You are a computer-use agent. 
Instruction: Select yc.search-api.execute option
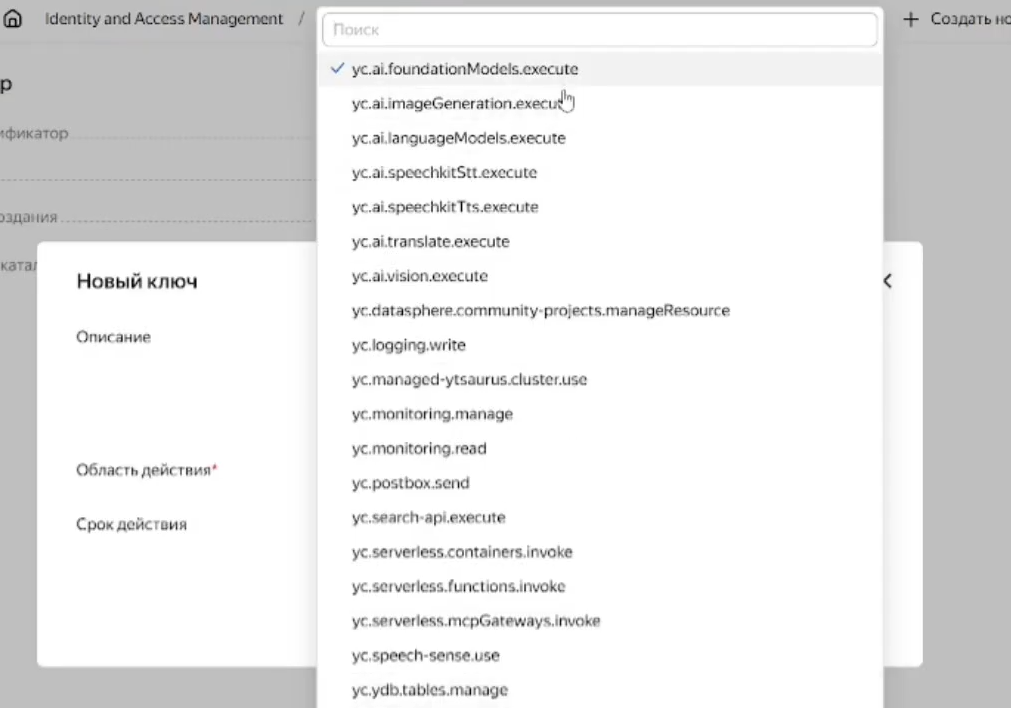coord(428,518)
